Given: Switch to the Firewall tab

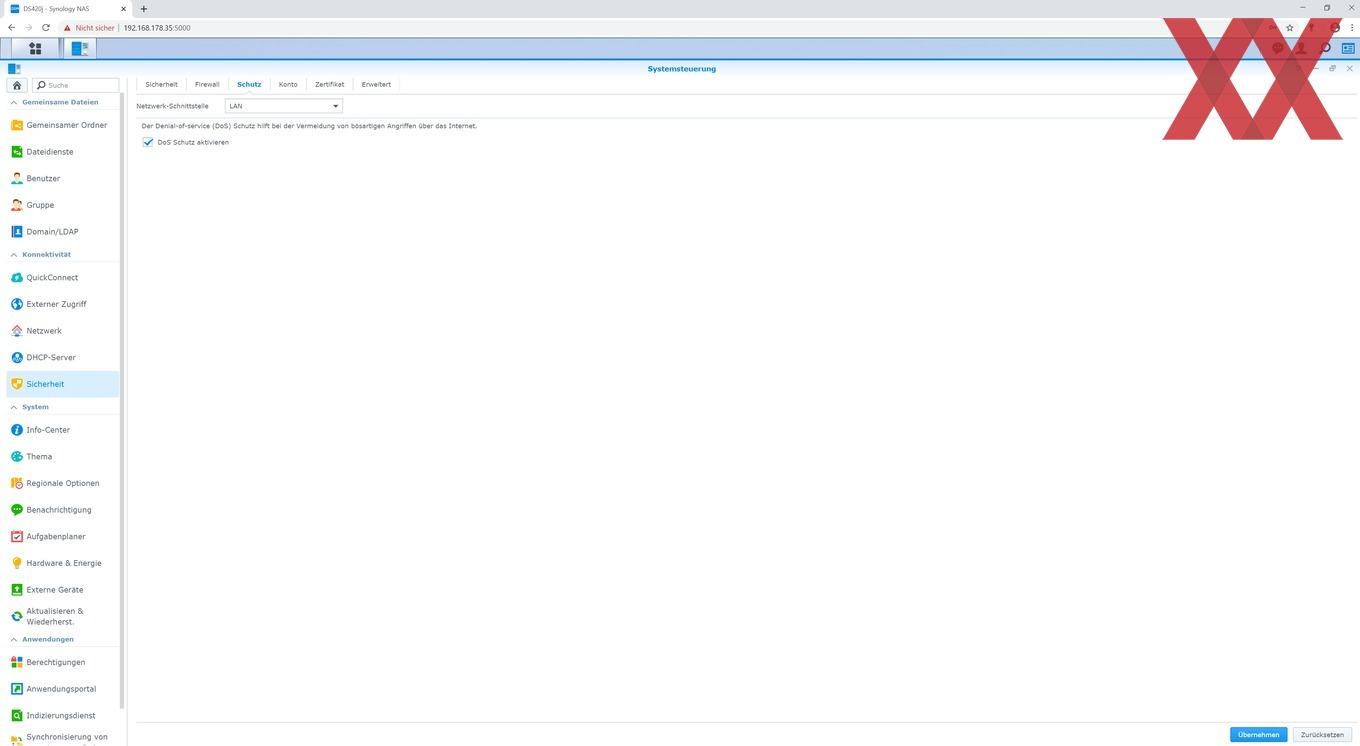Looking at the screenshot, I should 207,84.
